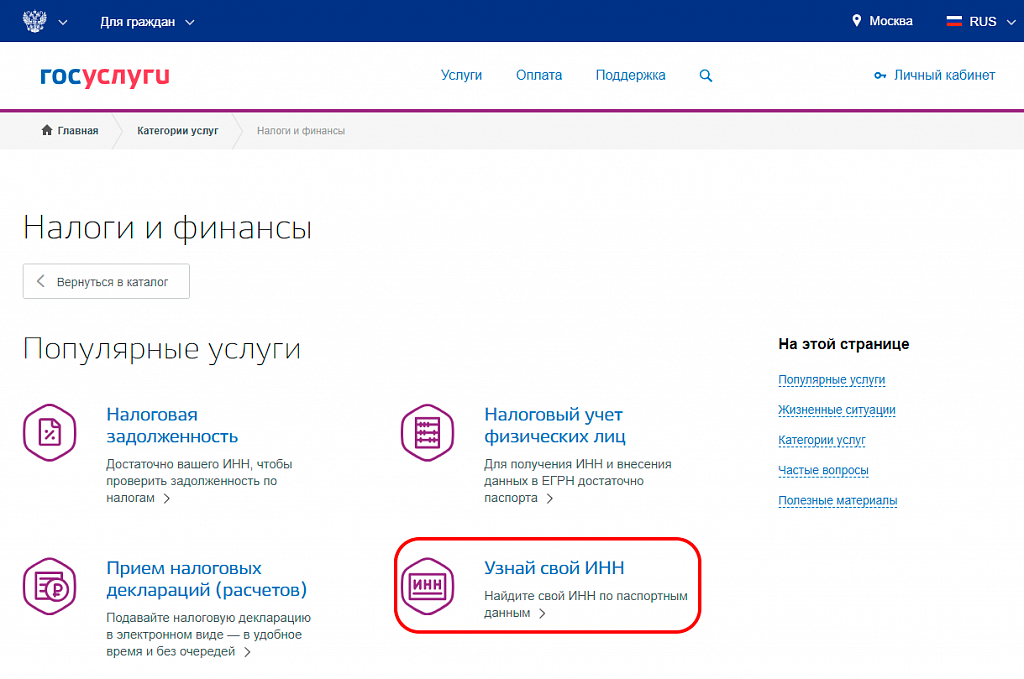Change the city from "Москва"
Image resolution: width=1024 pixels, height=679 pixels.
tap(891, 21)
